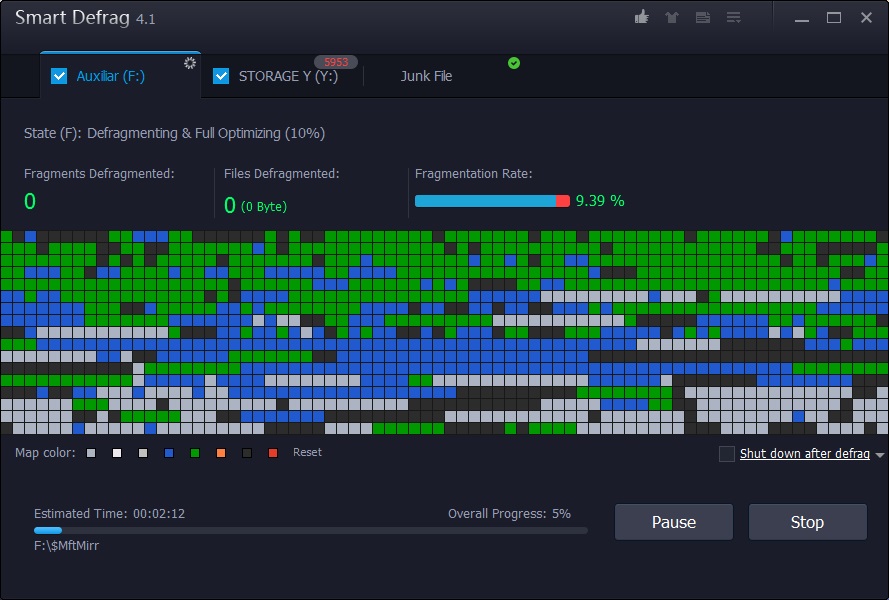Click the green checkmark on Junk File
Image resolution: width=889 pixels, height=600 pixels.
tap(514, 63)
